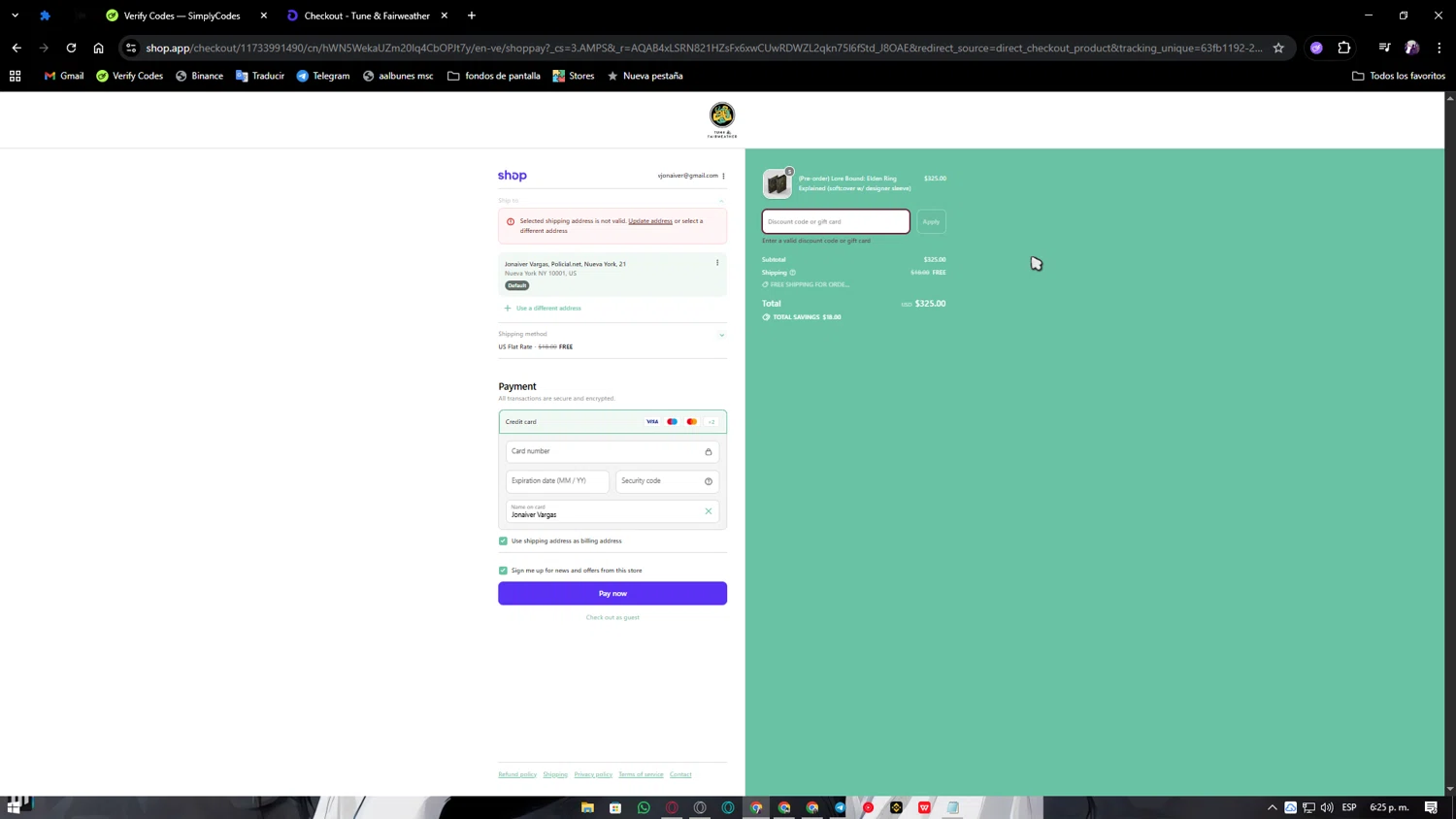This screenshot has width=1456, height=819.
Task: Expand the Shipping method section
Action: click(x=721, y=335)
